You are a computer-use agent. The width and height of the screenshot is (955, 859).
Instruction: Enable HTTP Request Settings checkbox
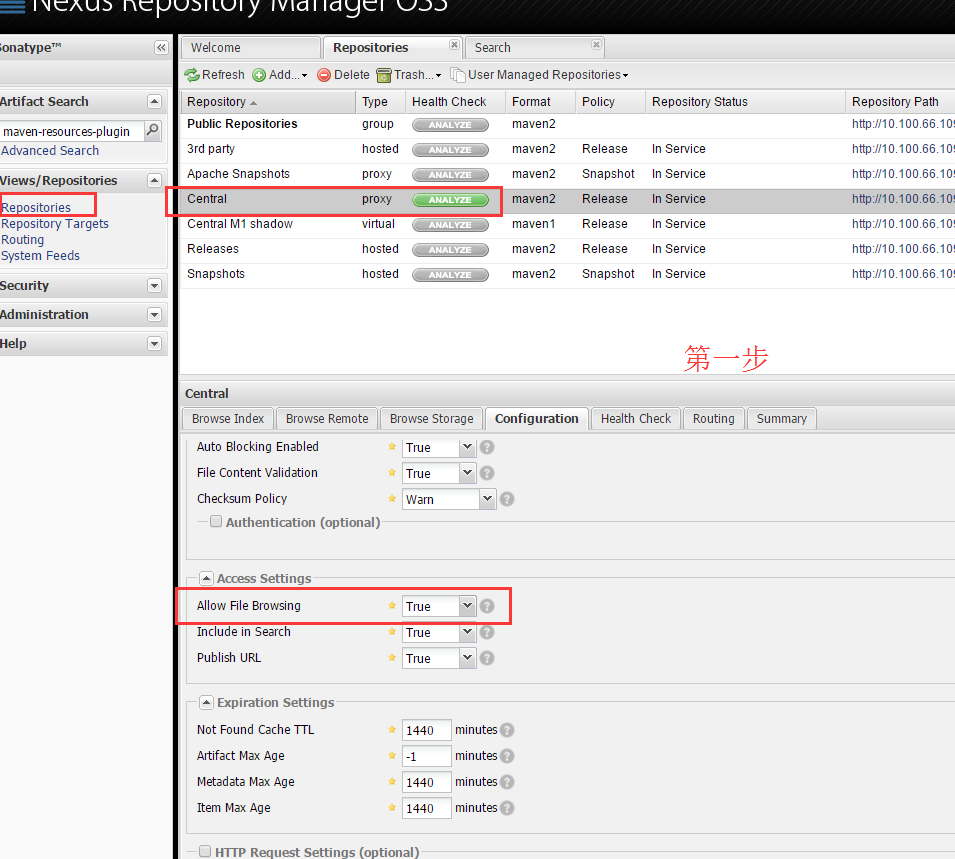[x=205, y=851]
